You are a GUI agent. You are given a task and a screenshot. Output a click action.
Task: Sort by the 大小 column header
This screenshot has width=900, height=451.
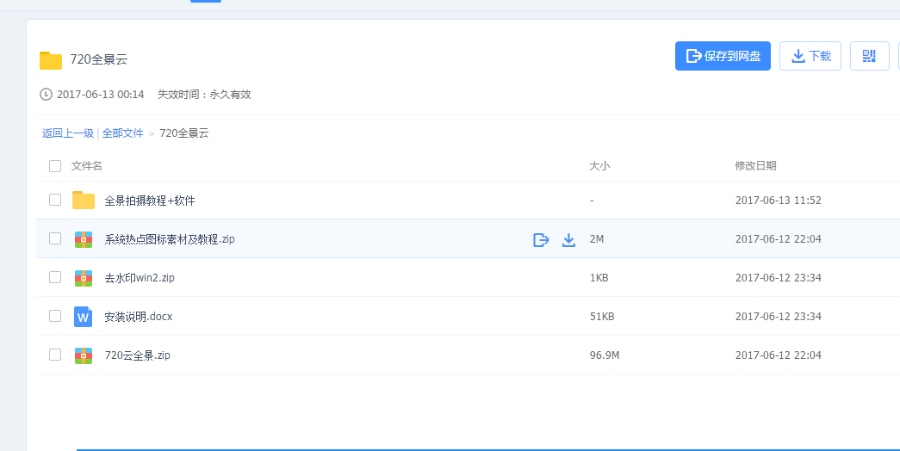(x=599, y=166)
